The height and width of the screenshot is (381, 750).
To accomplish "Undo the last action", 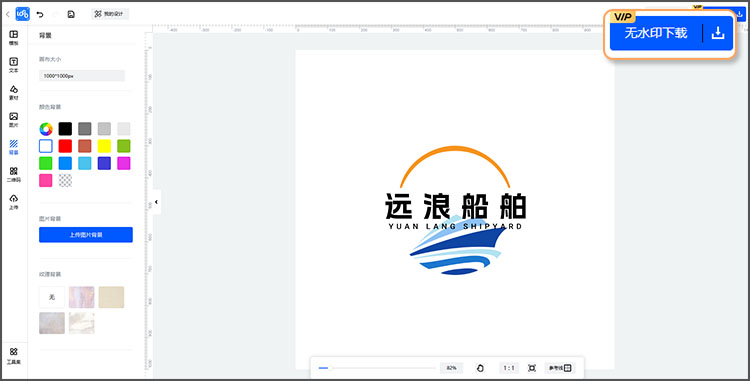I will tap(40, 14).
